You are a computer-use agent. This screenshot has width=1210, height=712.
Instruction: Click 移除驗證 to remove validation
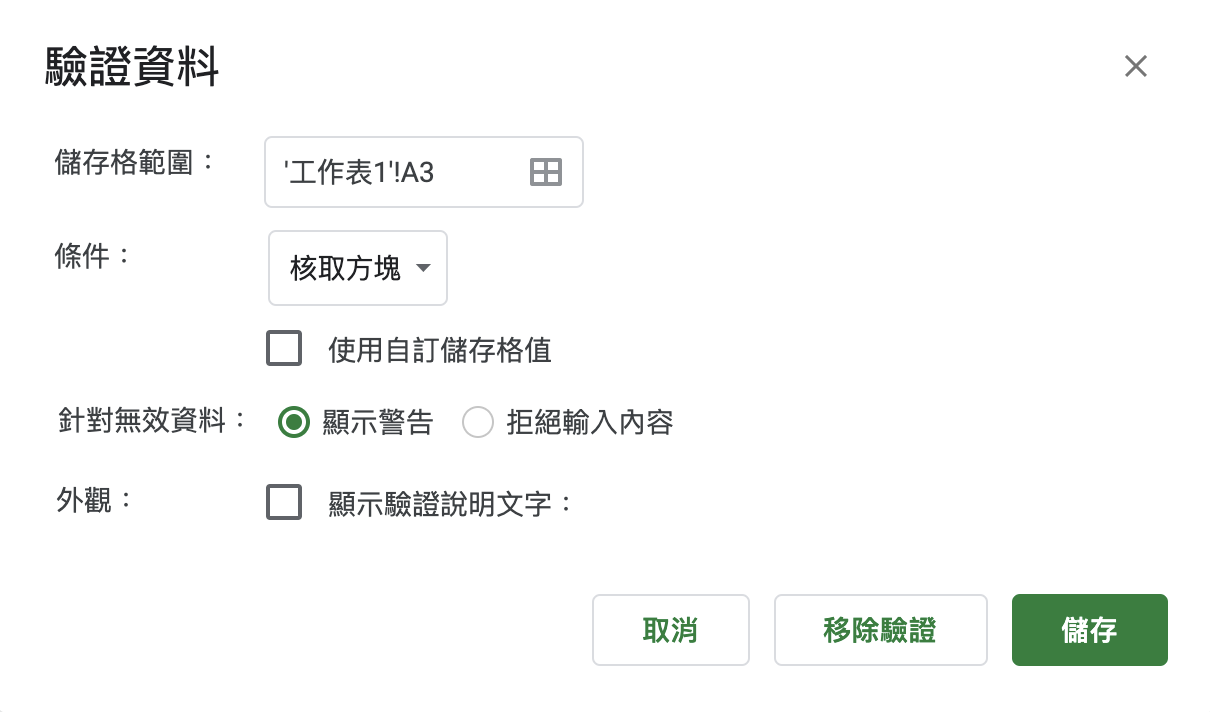pos(881,630)
